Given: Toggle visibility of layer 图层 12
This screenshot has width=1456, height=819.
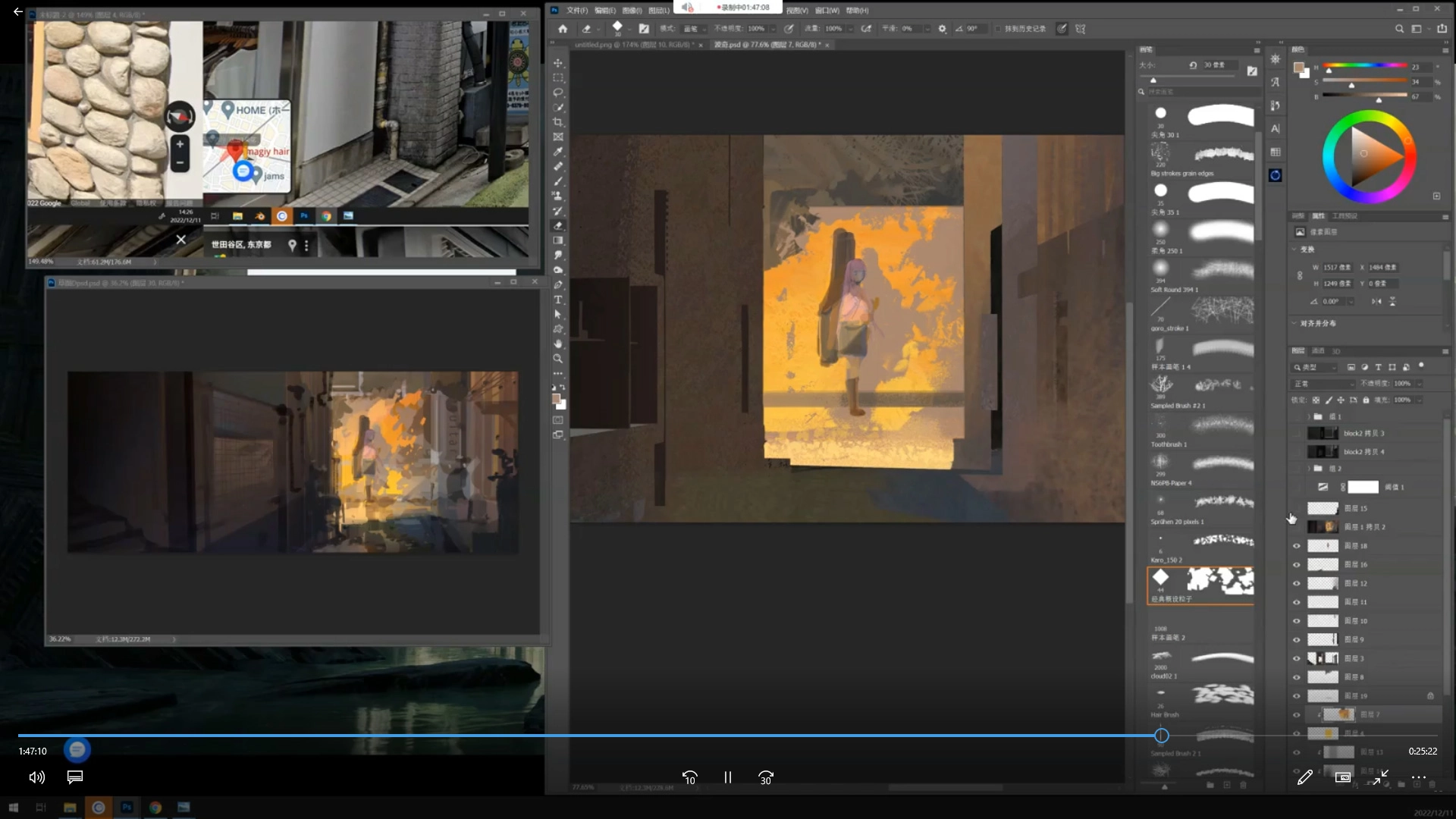Looking at the screenshot, I should (x=1296, y=583).
